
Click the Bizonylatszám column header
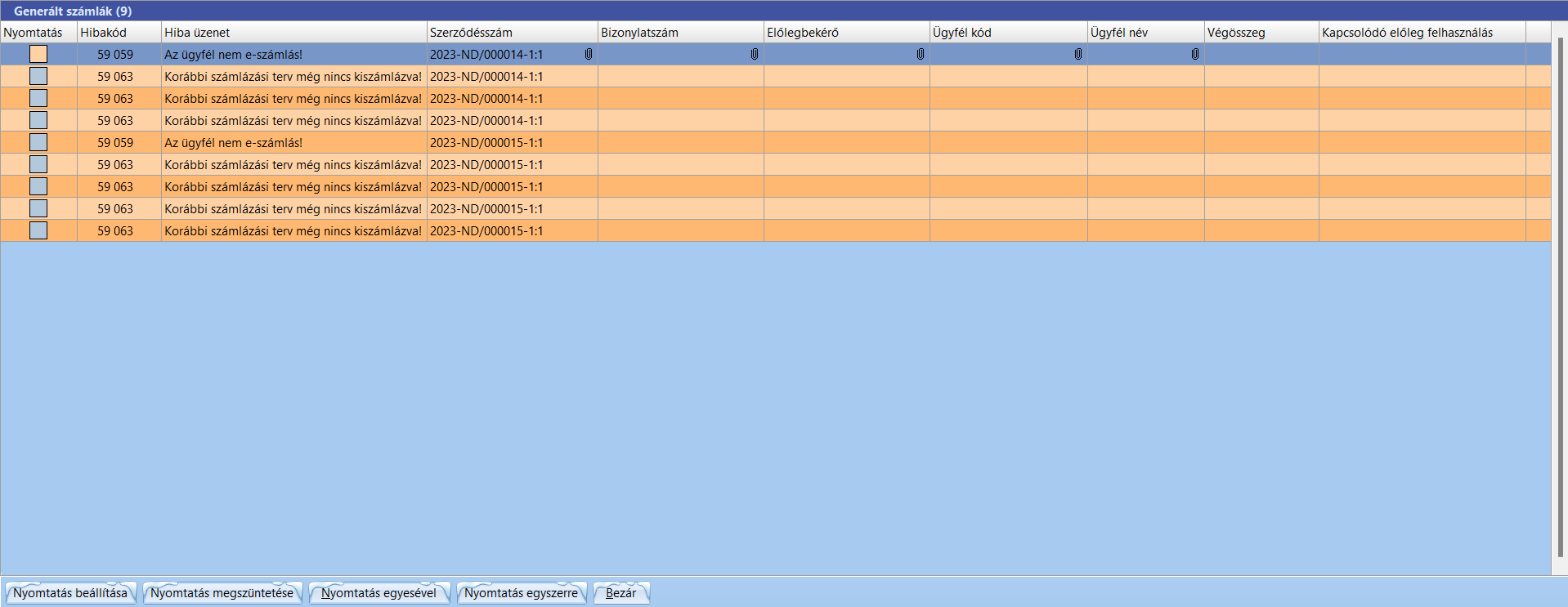pyautogui.click(x=681, y=33)
